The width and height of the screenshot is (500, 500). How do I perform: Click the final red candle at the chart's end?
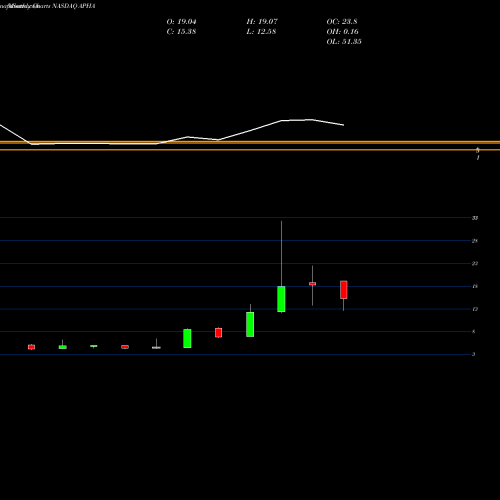coord(344,290)
